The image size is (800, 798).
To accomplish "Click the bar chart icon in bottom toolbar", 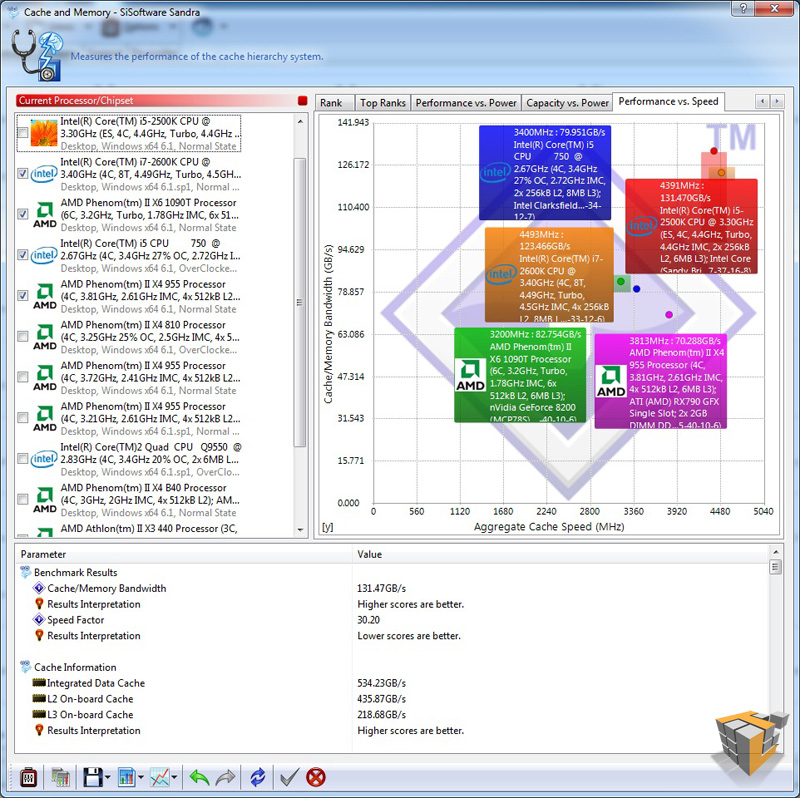I will coord(126,778).
